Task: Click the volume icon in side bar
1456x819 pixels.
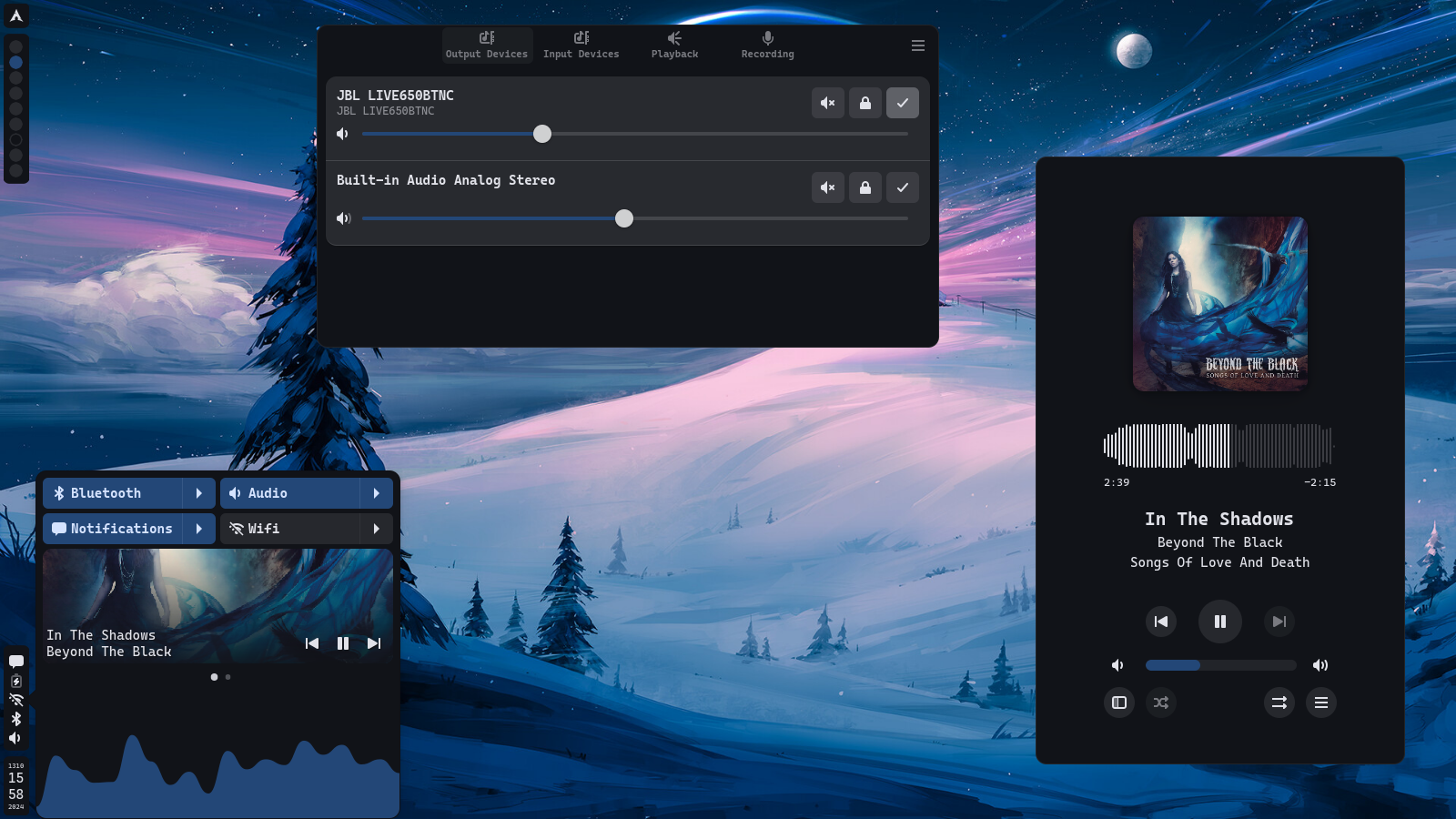Action: (x=15, y=738)
